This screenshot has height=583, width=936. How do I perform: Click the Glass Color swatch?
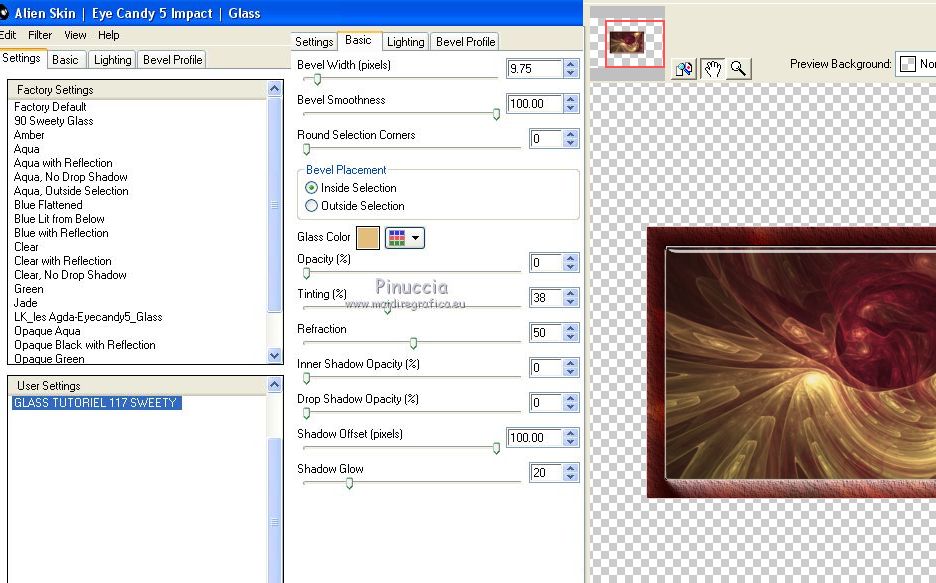point(368,238)
